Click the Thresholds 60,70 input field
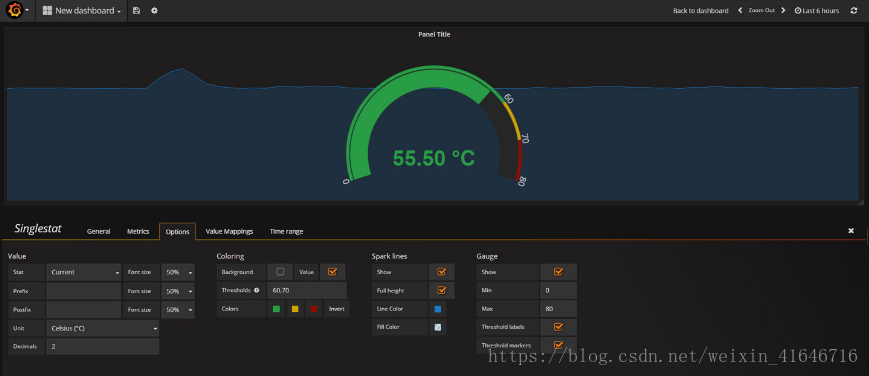869x376 pixels. [307, 291]
